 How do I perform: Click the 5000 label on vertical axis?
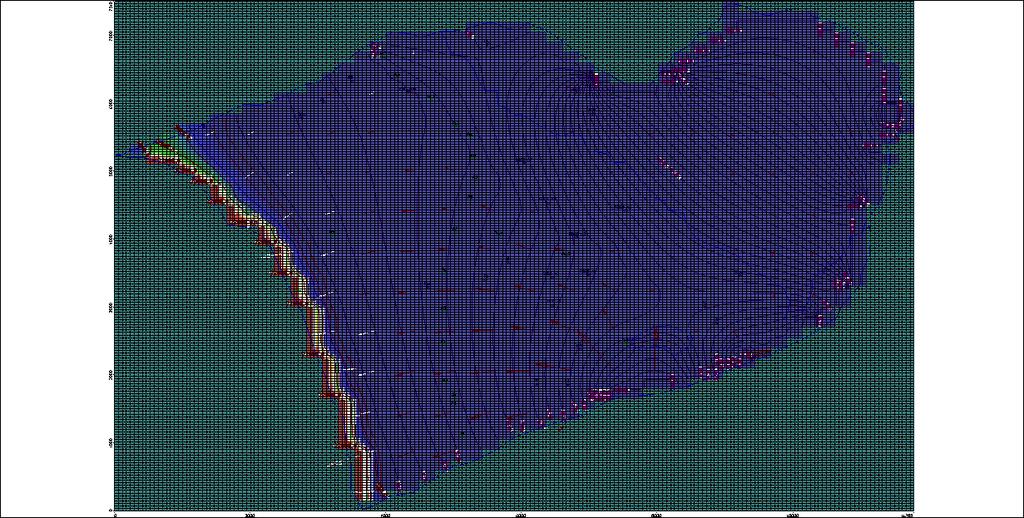(110, 170)
